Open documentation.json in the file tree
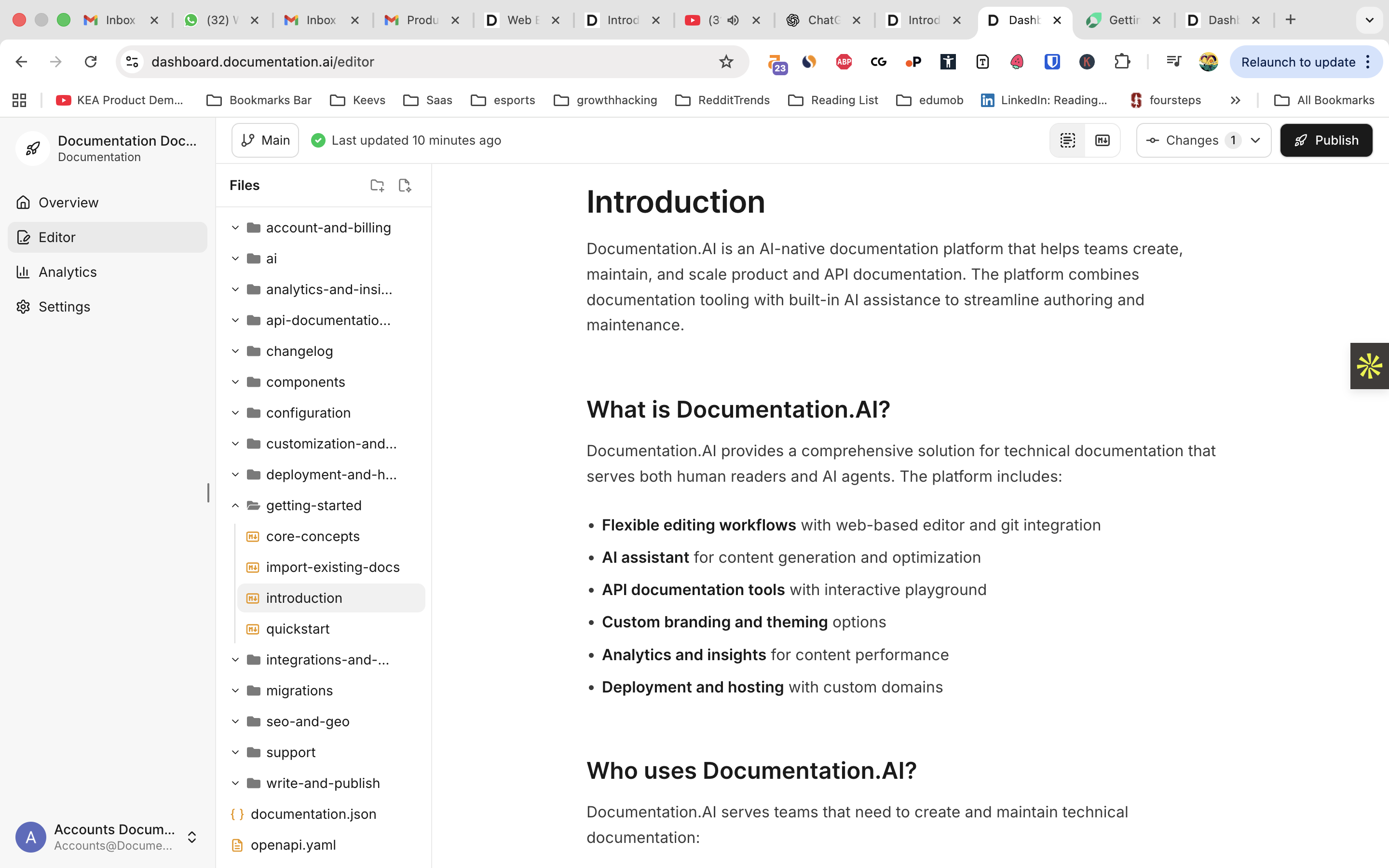 point(313,814)
